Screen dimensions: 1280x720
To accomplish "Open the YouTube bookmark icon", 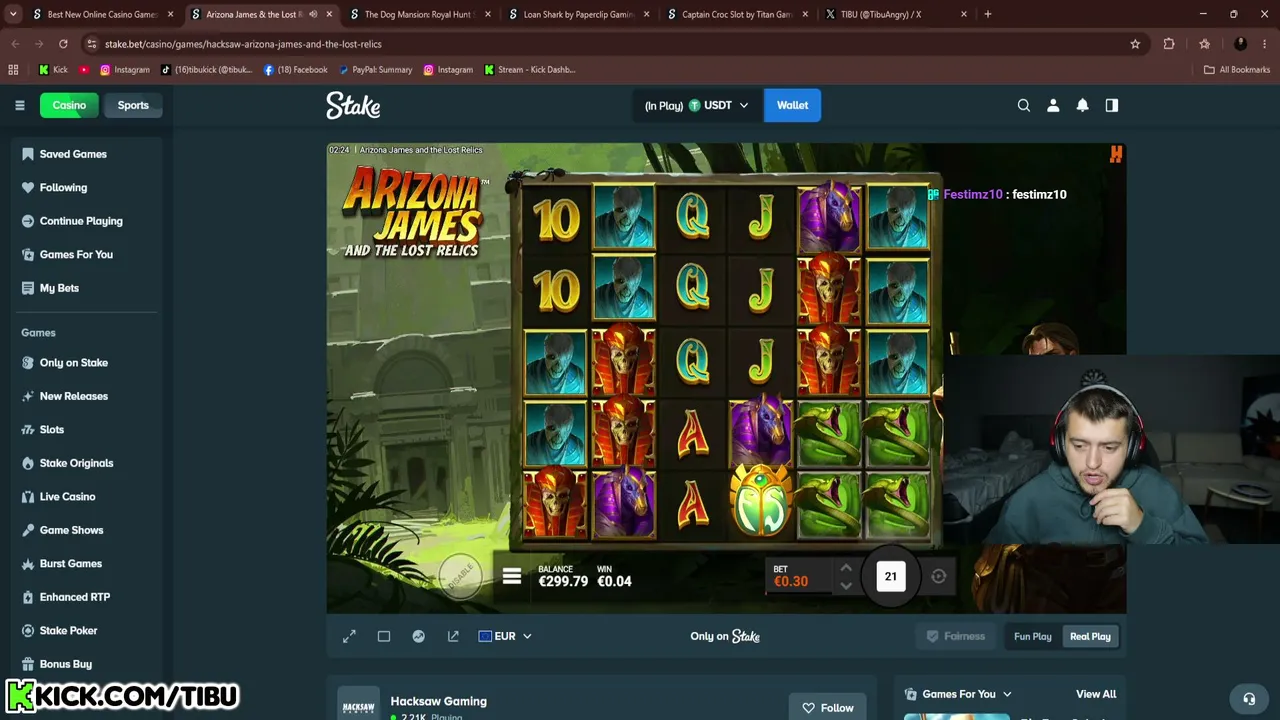I will click(x=84, y=70).
